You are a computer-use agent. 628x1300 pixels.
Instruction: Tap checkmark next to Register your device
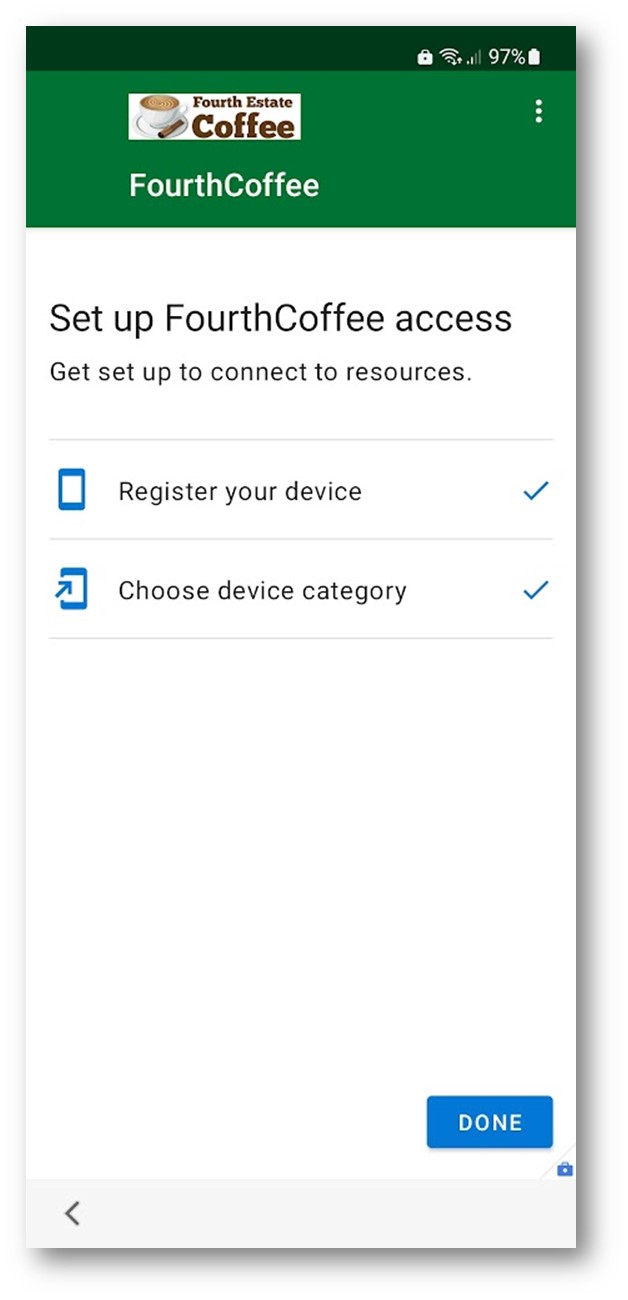[536, 491]
